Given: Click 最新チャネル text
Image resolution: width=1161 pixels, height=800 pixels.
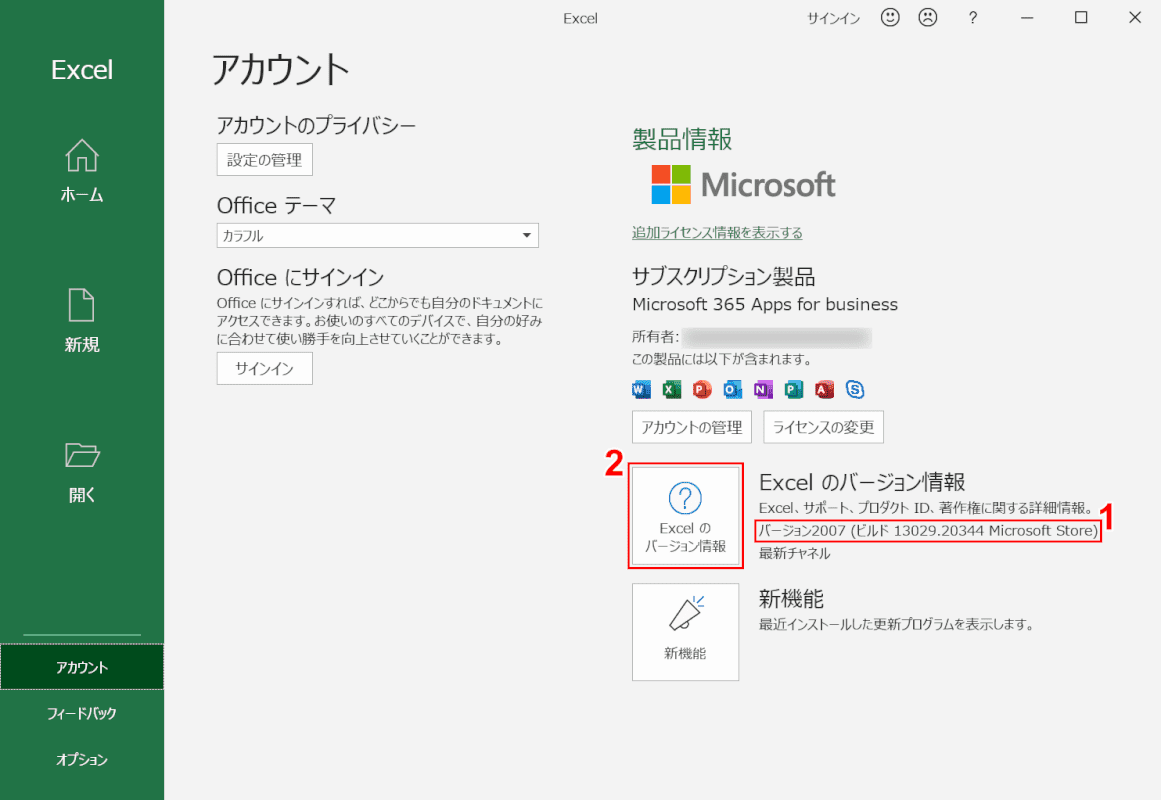Looking at the screenshot, I should click(x=794, y=553).
